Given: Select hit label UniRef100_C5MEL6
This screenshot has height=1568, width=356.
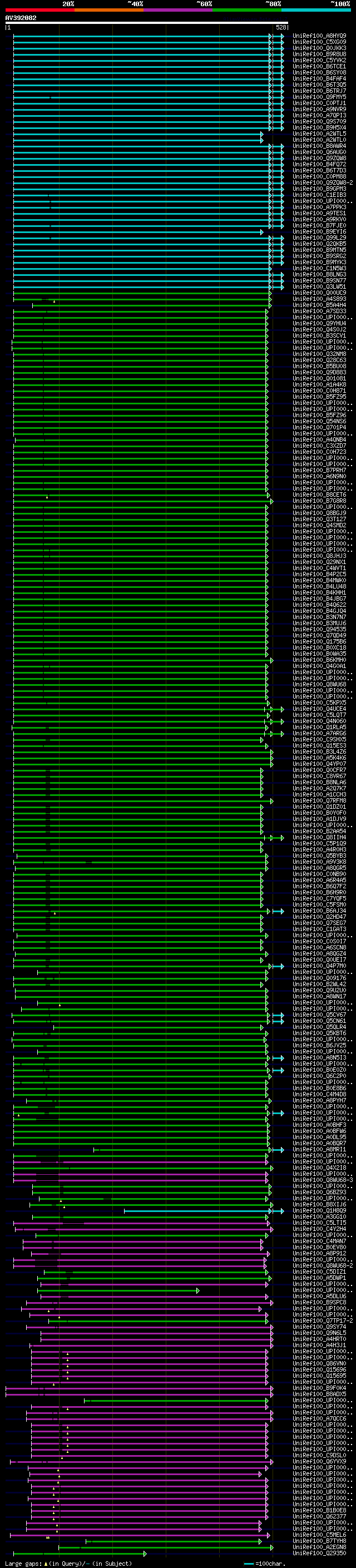Looking at the screenshot, I should 319,1535.
